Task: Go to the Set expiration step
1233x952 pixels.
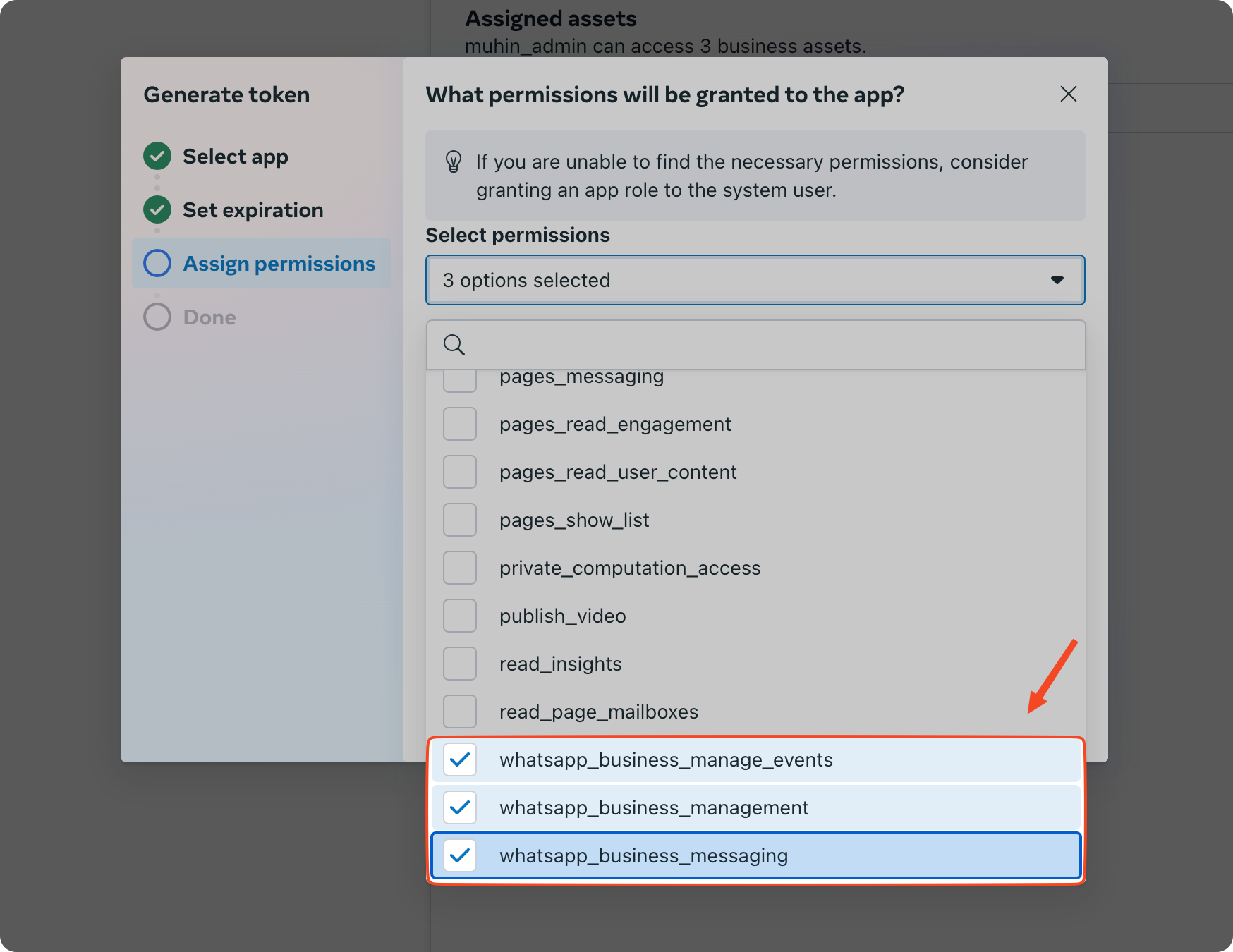Action: 253,209
